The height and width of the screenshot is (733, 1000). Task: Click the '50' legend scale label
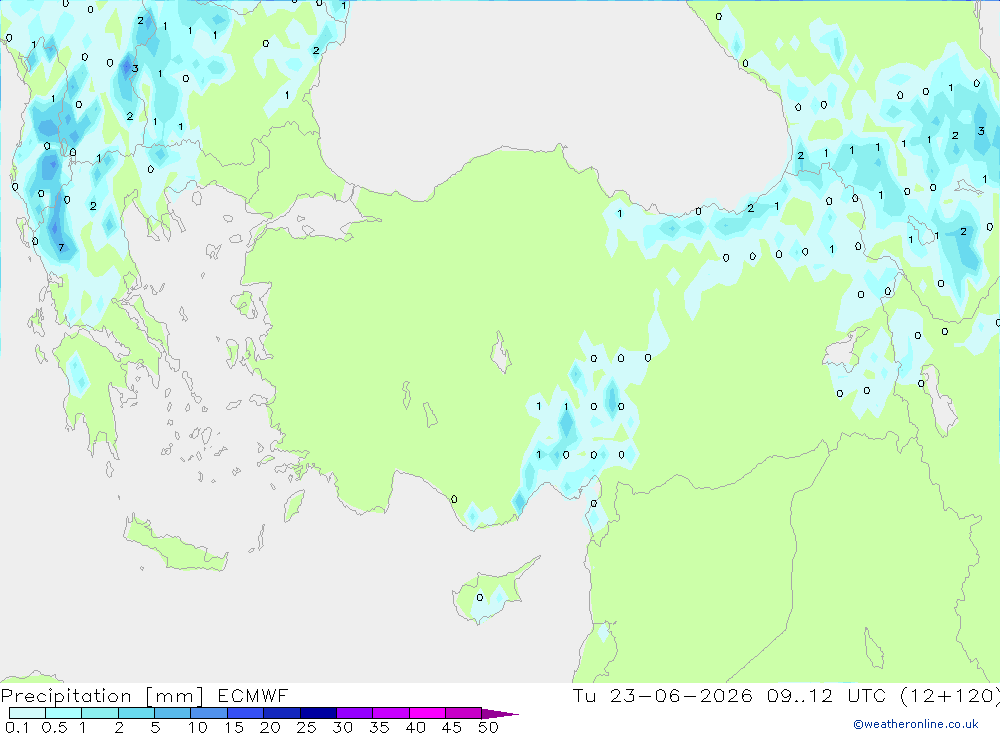488,727
